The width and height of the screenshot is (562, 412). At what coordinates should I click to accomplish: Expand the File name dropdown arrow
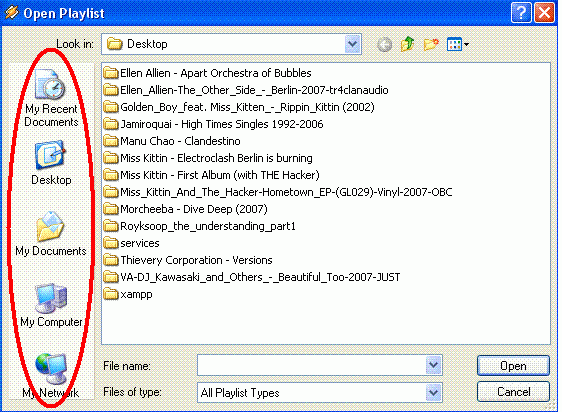click(x=434, y=365)
